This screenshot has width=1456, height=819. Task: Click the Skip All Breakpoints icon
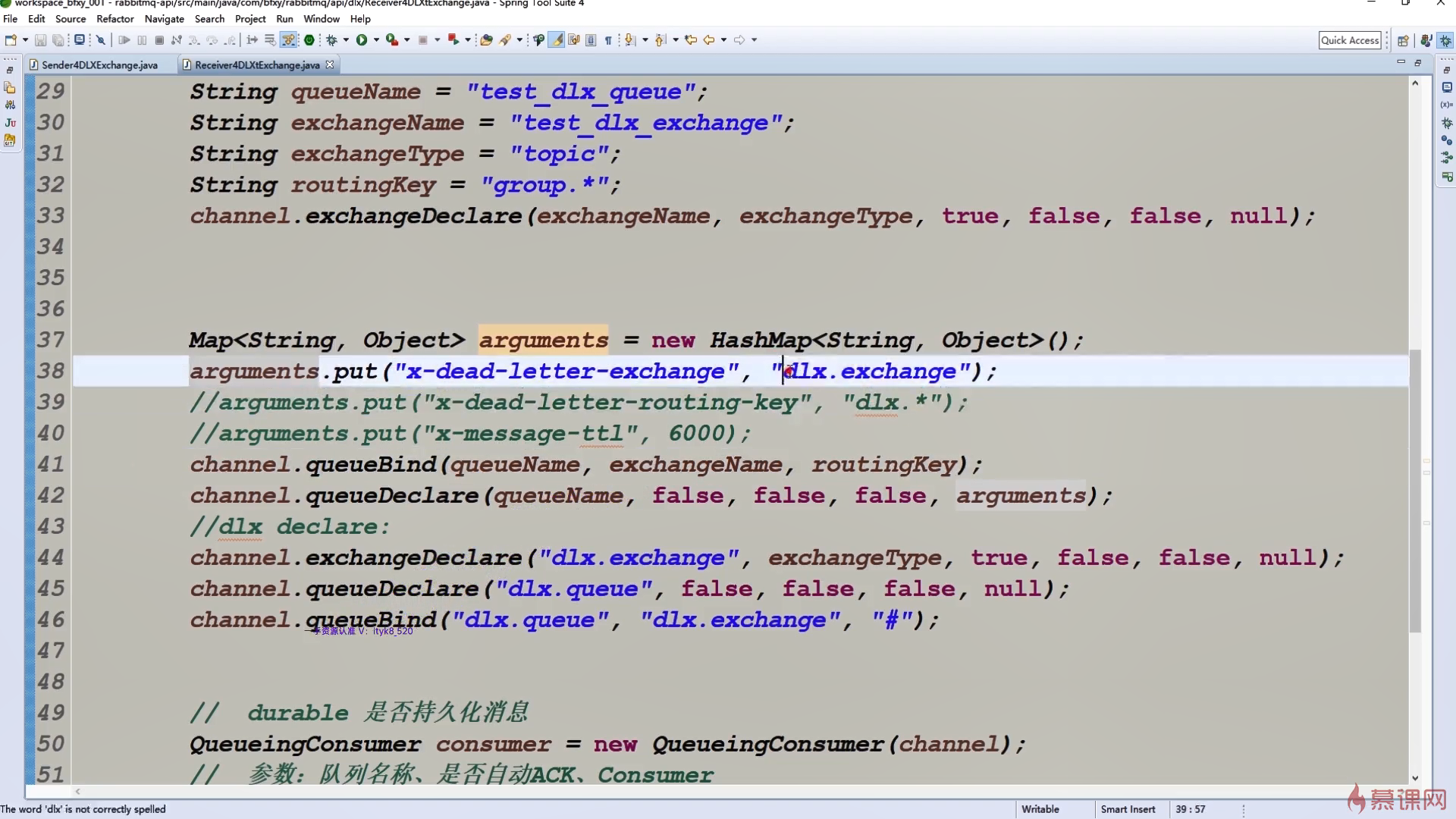pos(100,40)
